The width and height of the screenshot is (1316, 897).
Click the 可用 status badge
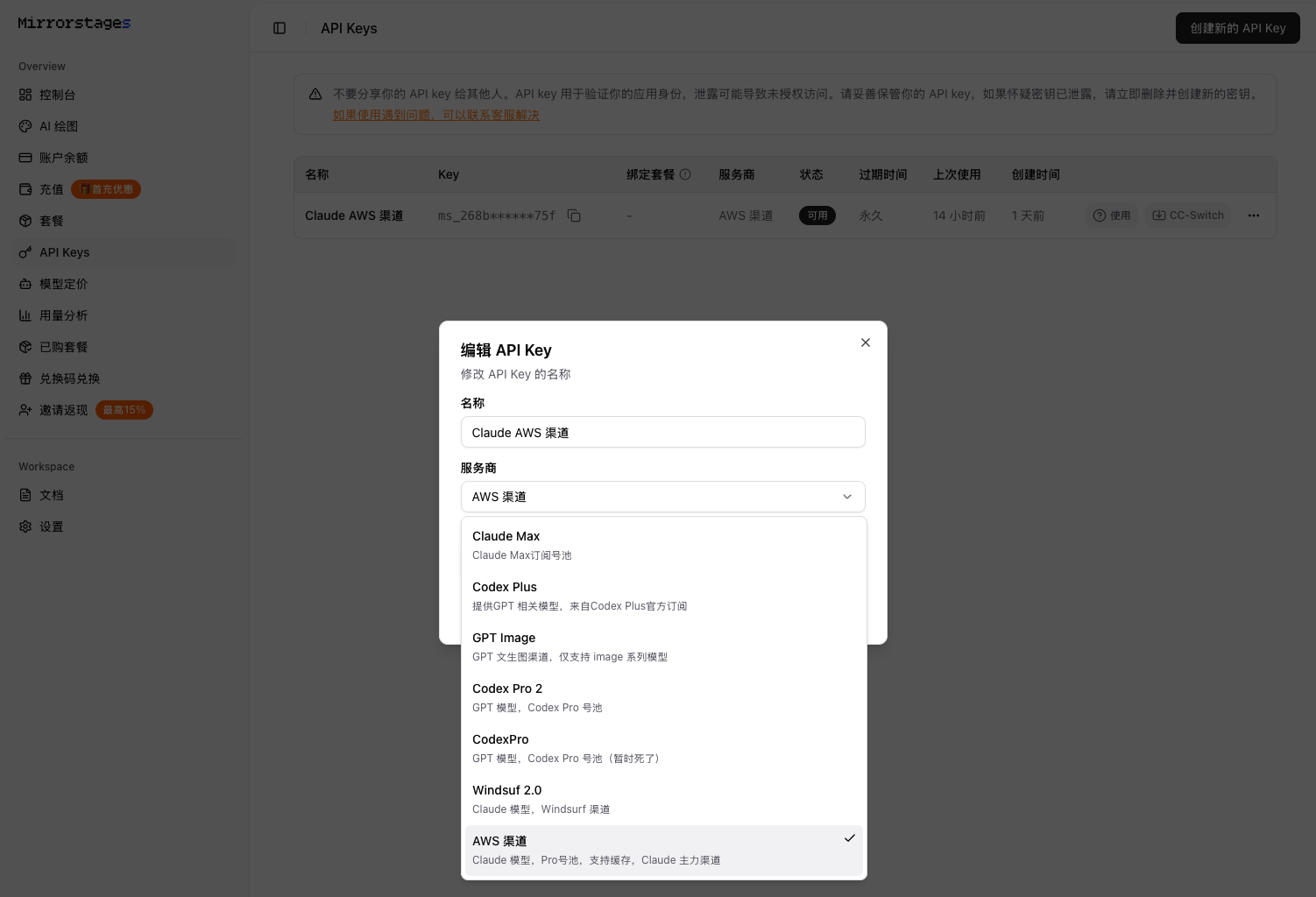pos(817,215)
